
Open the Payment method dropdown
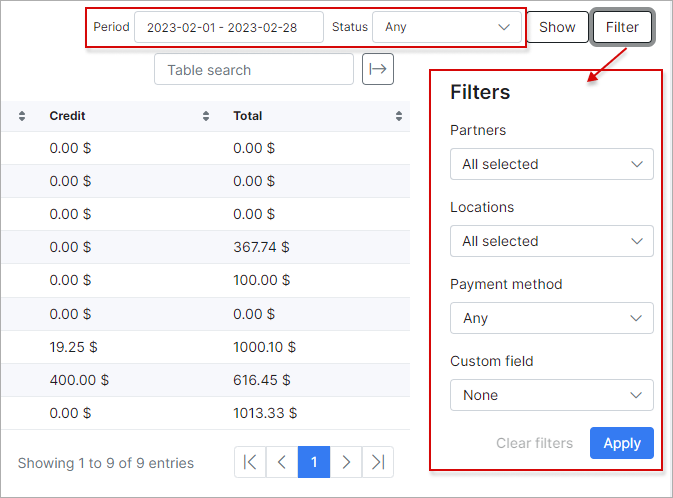click(552, 318)
